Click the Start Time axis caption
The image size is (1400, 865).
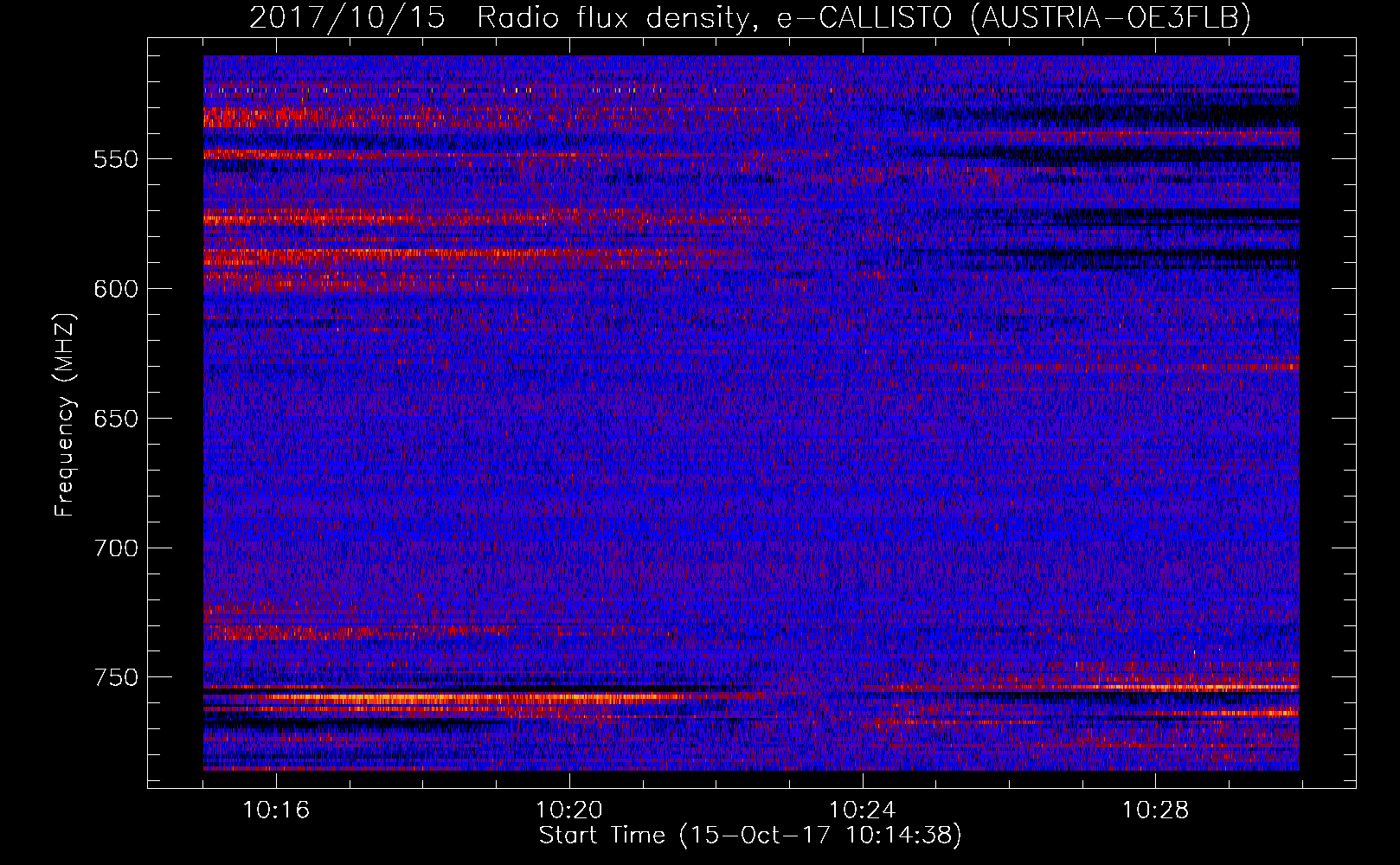click(750, 836)
